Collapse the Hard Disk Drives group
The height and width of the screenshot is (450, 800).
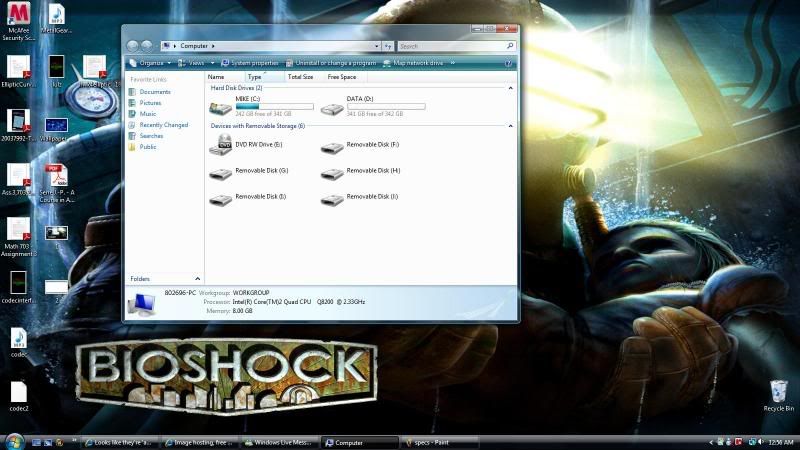510,88
